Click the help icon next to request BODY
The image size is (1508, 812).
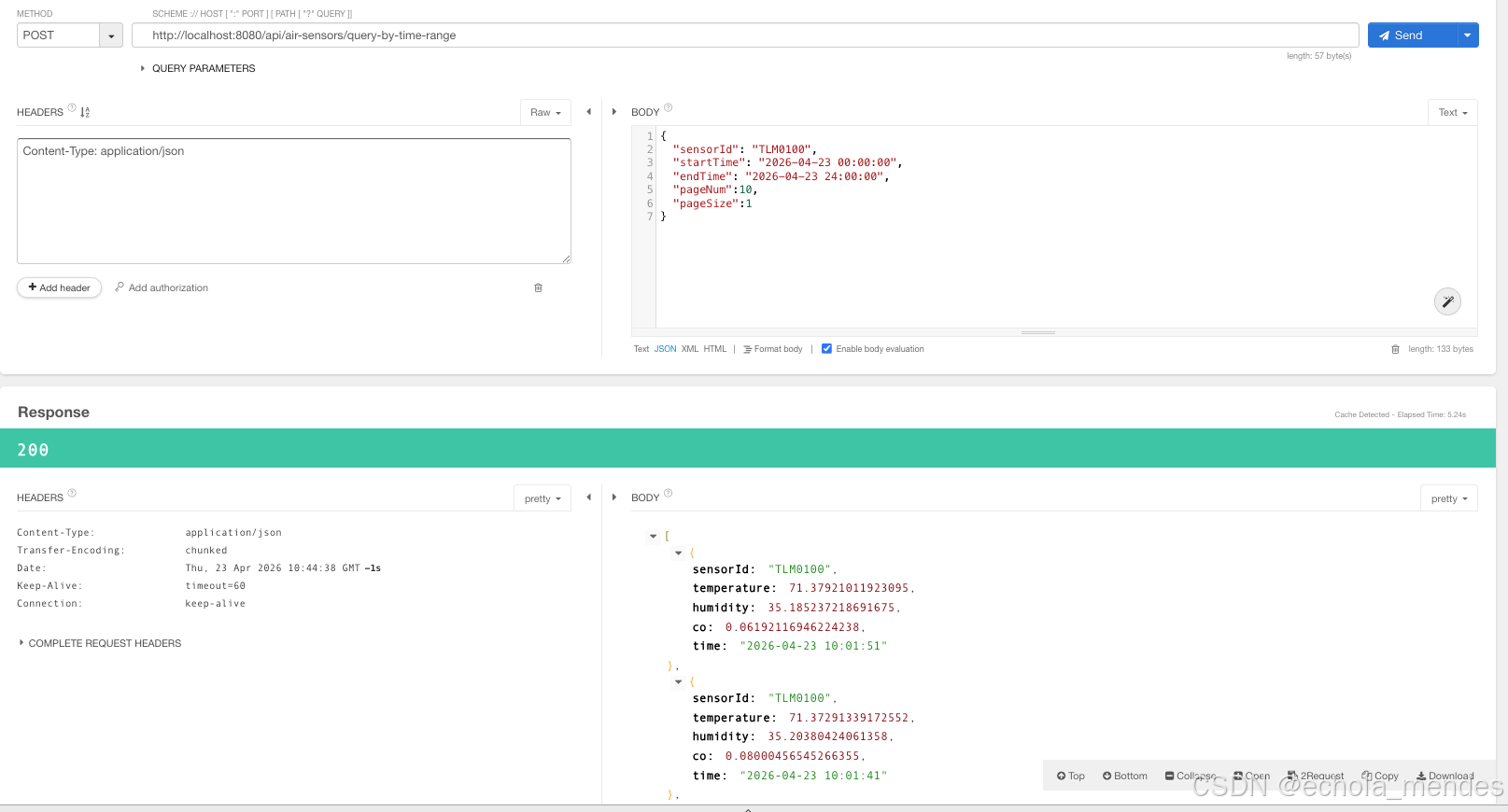click(x=668, y=107)
